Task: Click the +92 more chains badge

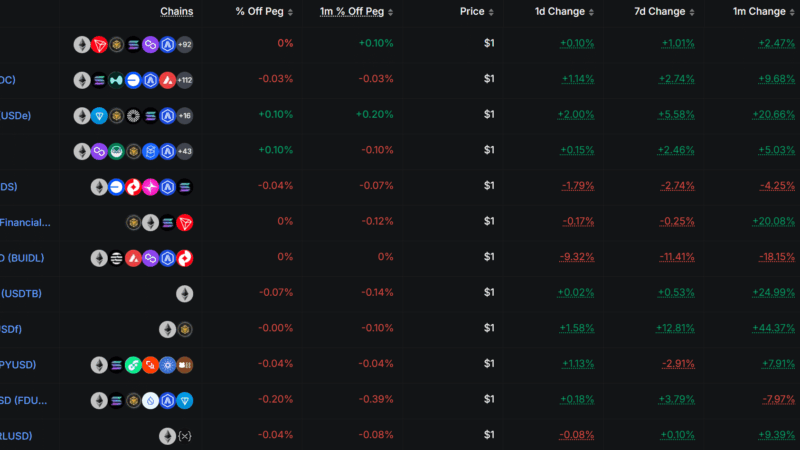Action: click(x=184, y=45)
